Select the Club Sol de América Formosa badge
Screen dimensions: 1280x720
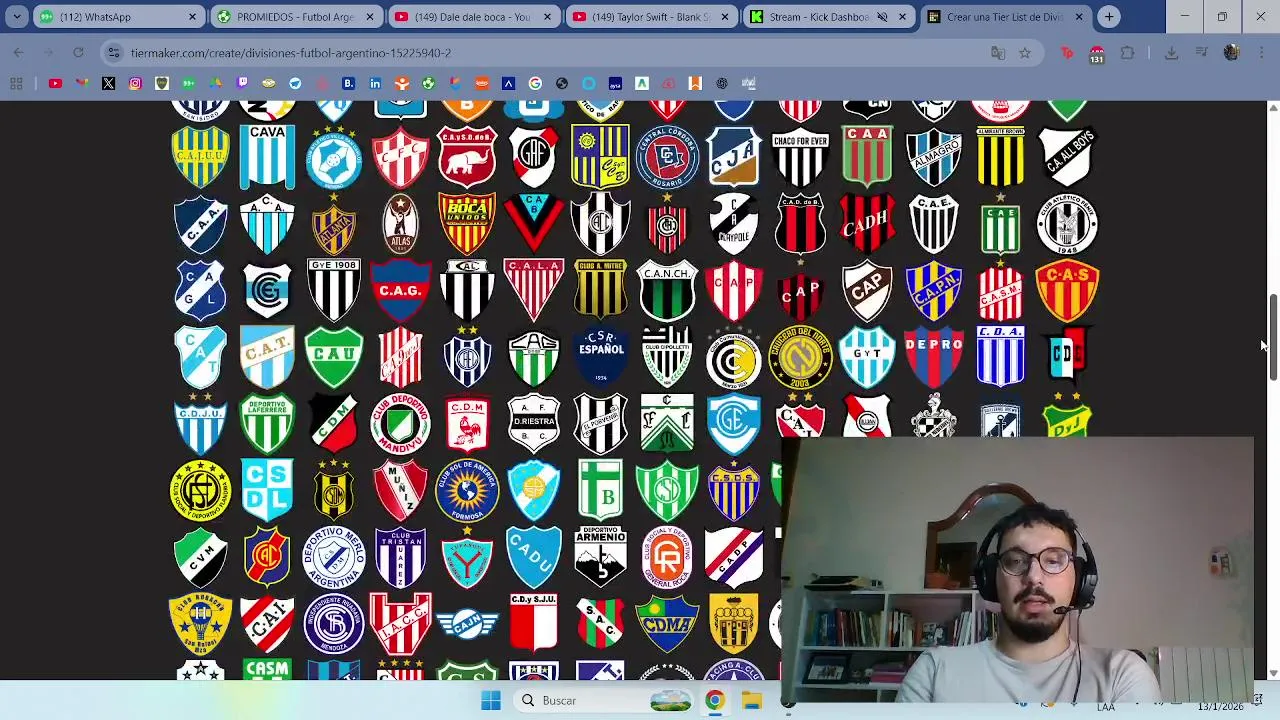coord(467,490)
